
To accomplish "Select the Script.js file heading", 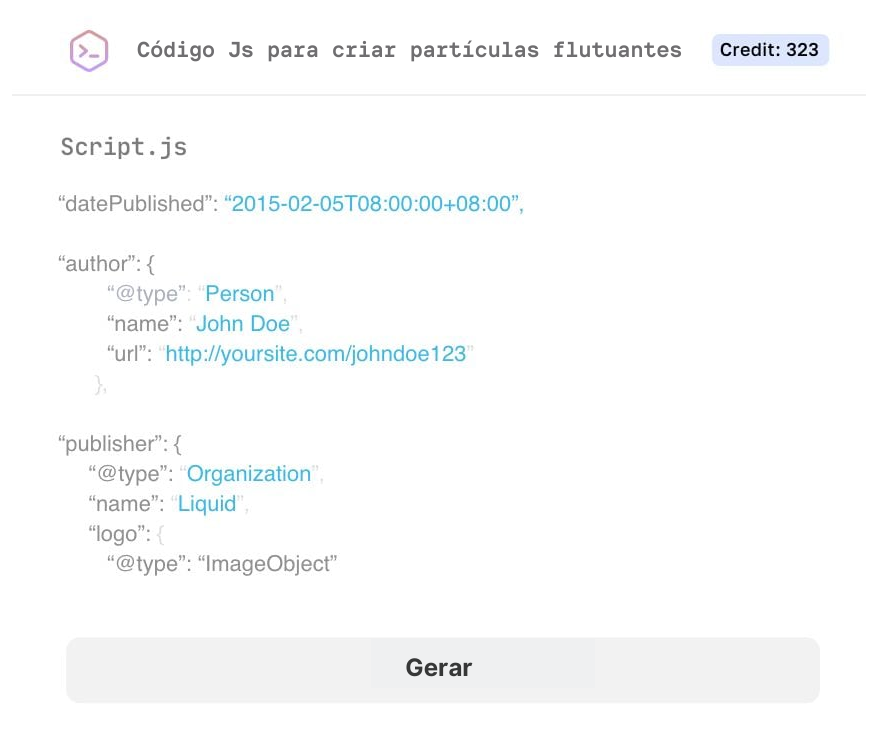I will (x=123, y=147).
